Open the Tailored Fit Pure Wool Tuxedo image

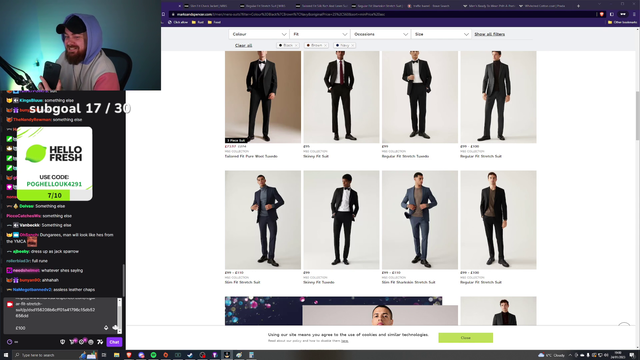pos(263,97)
